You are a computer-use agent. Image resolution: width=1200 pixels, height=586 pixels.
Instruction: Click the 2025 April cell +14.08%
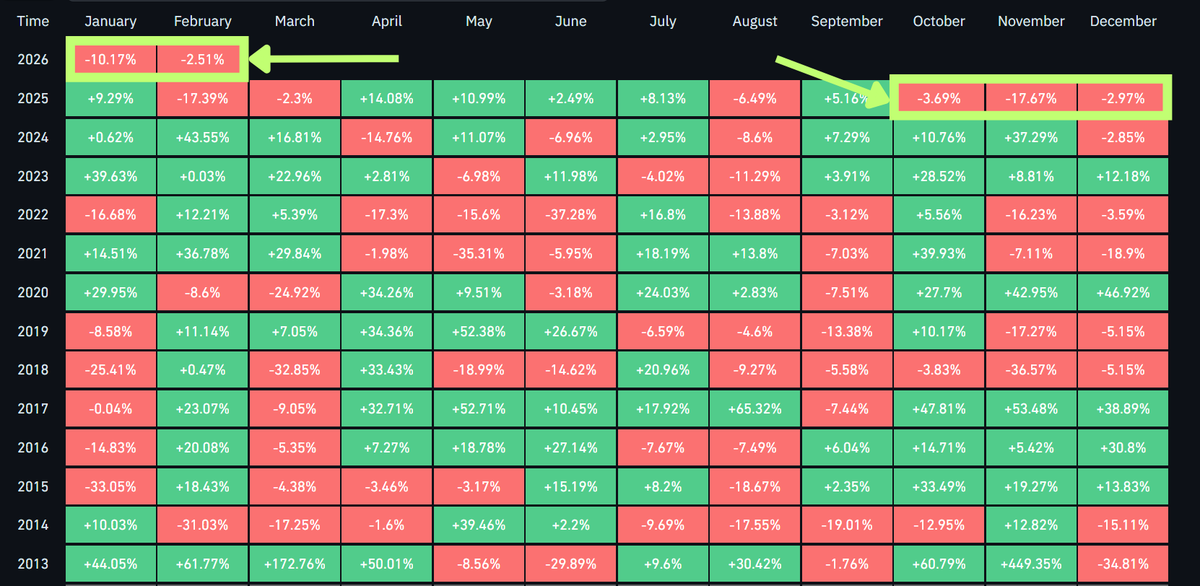click(386, 99)
